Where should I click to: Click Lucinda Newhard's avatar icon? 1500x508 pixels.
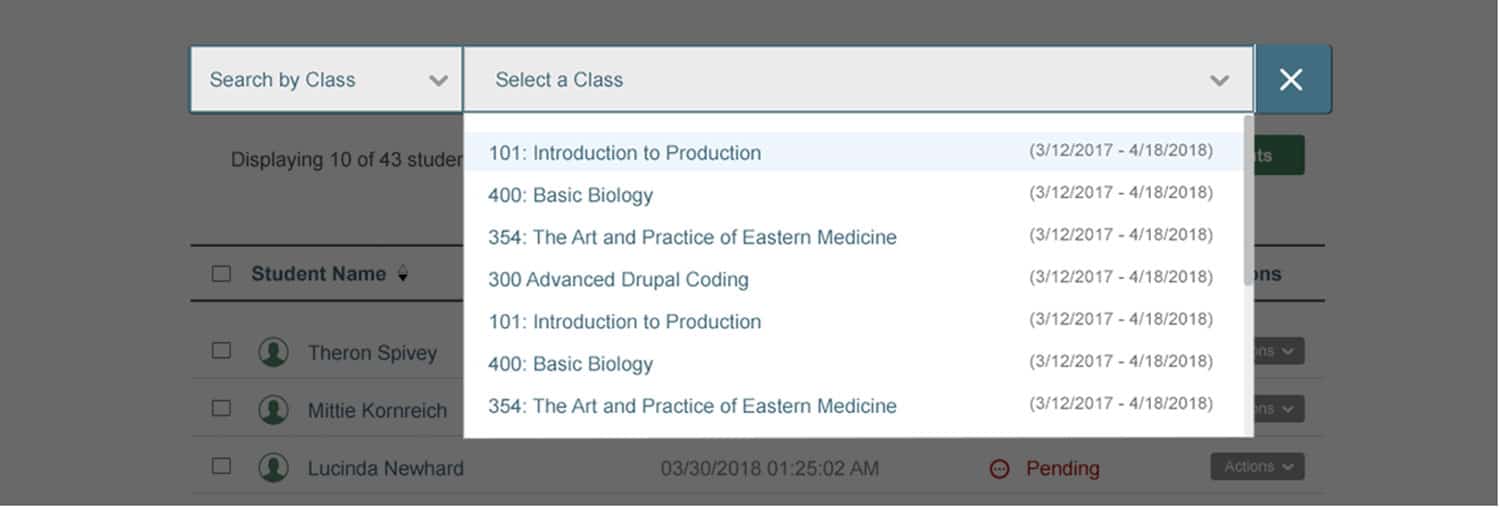273,467
